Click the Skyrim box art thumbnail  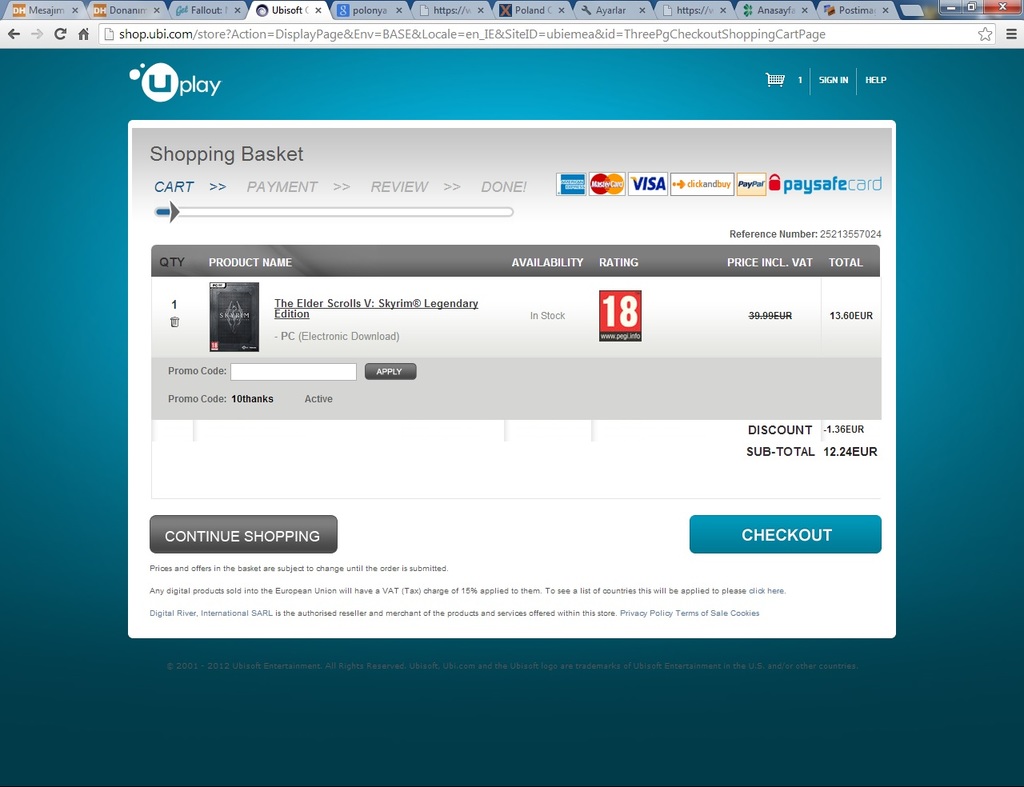click(234, 317)
